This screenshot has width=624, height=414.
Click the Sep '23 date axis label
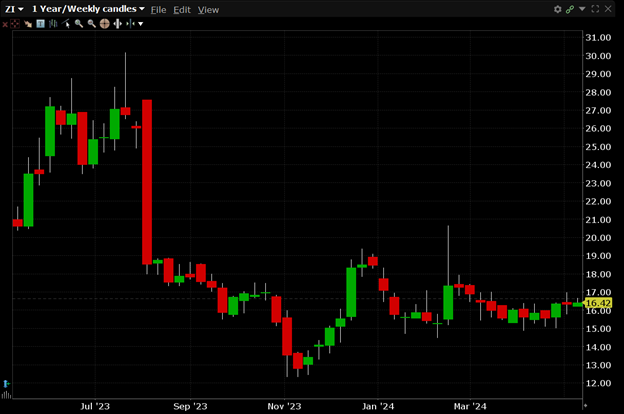click(190, 406)
